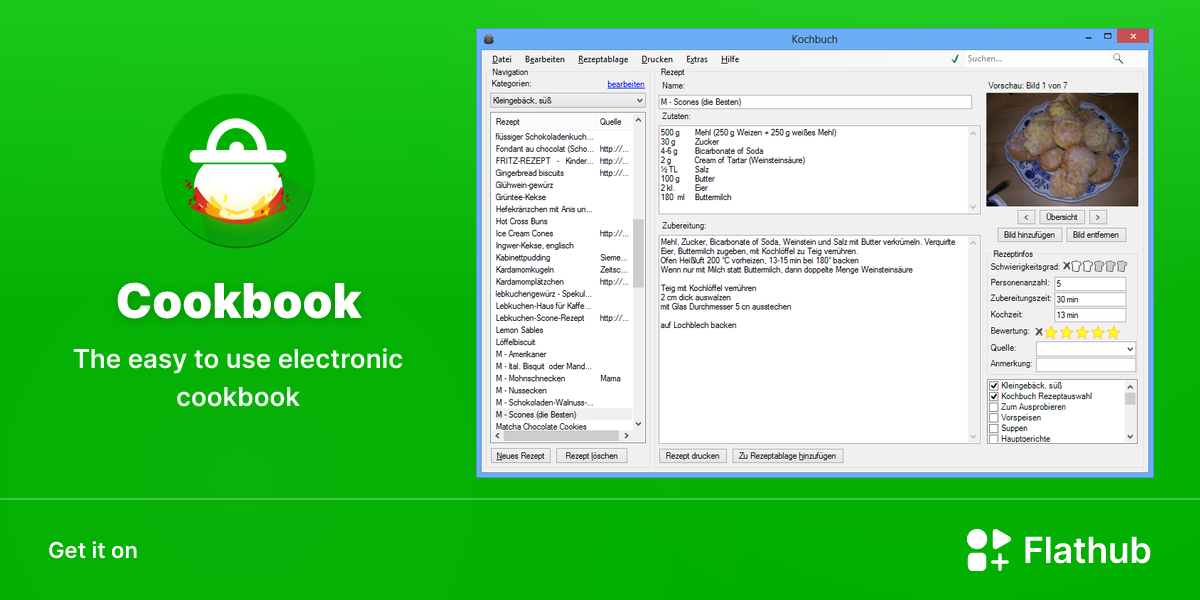Clear difficulty rating with X icon

[1066, 266]
